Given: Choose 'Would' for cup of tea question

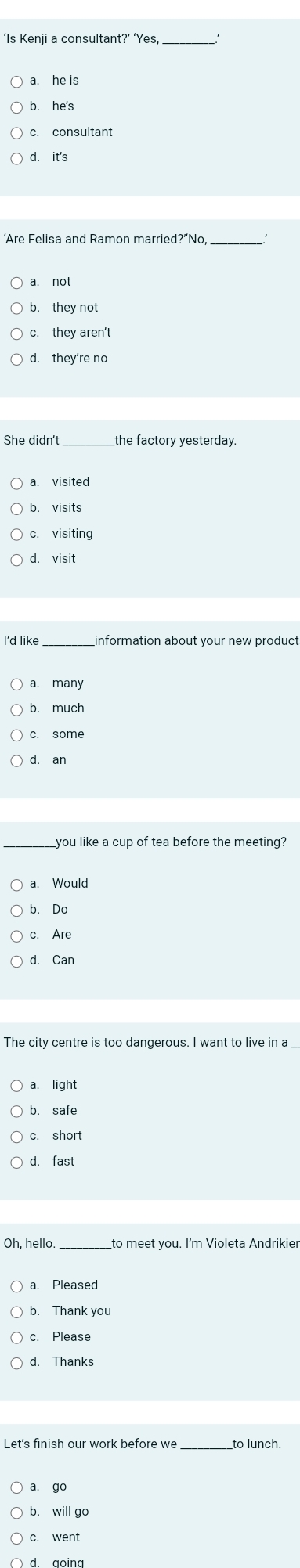Looking at the screenshot, I should tap(16, 885).
